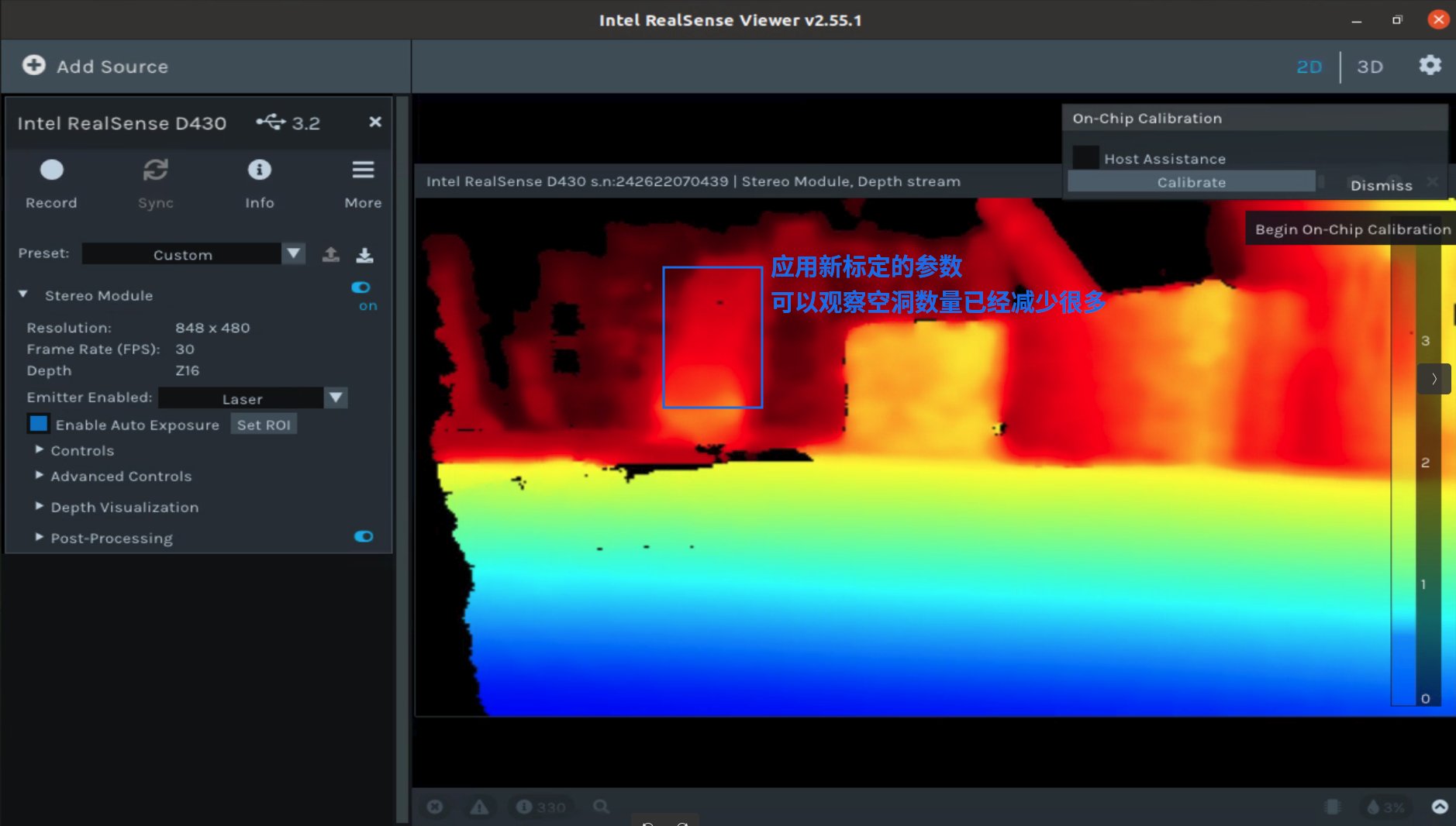The width and height of the screenshot is (1456, 826).
Task: Check the Host Assistance checkbox
Action: (x=1085, y=158)
